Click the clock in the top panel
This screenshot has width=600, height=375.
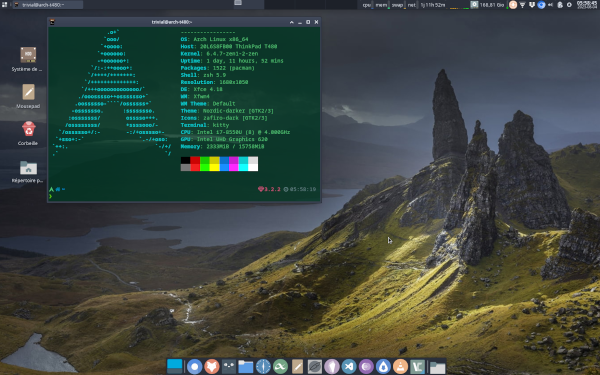coord(587,5)
